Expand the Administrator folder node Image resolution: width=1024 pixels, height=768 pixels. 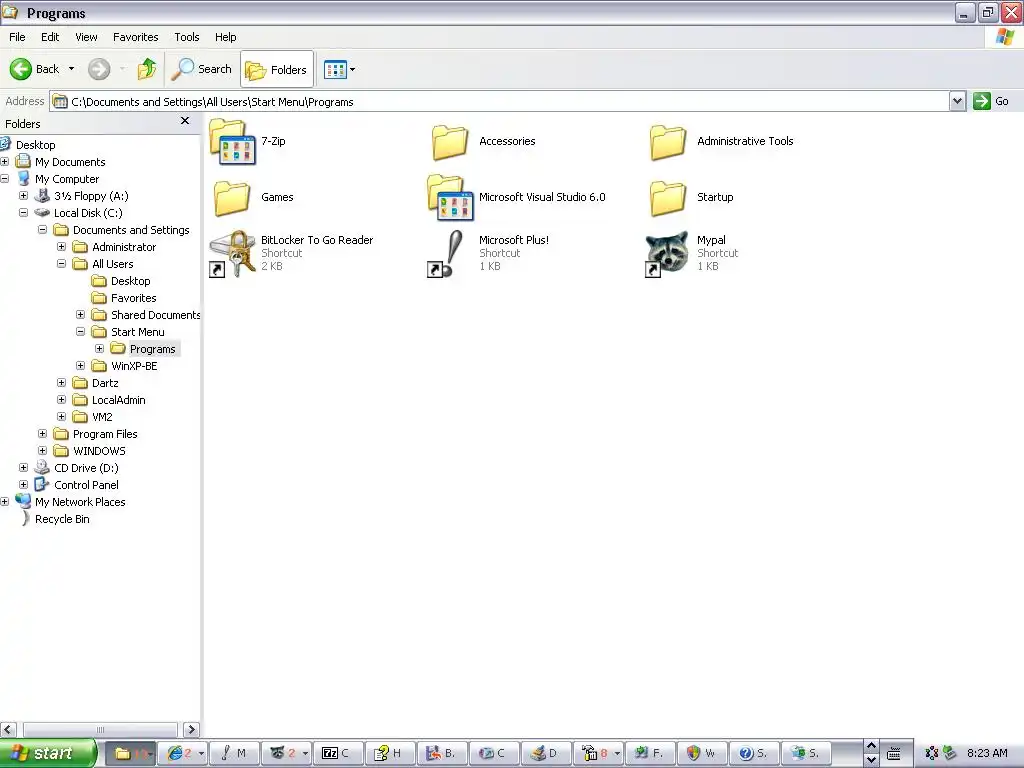61,246
